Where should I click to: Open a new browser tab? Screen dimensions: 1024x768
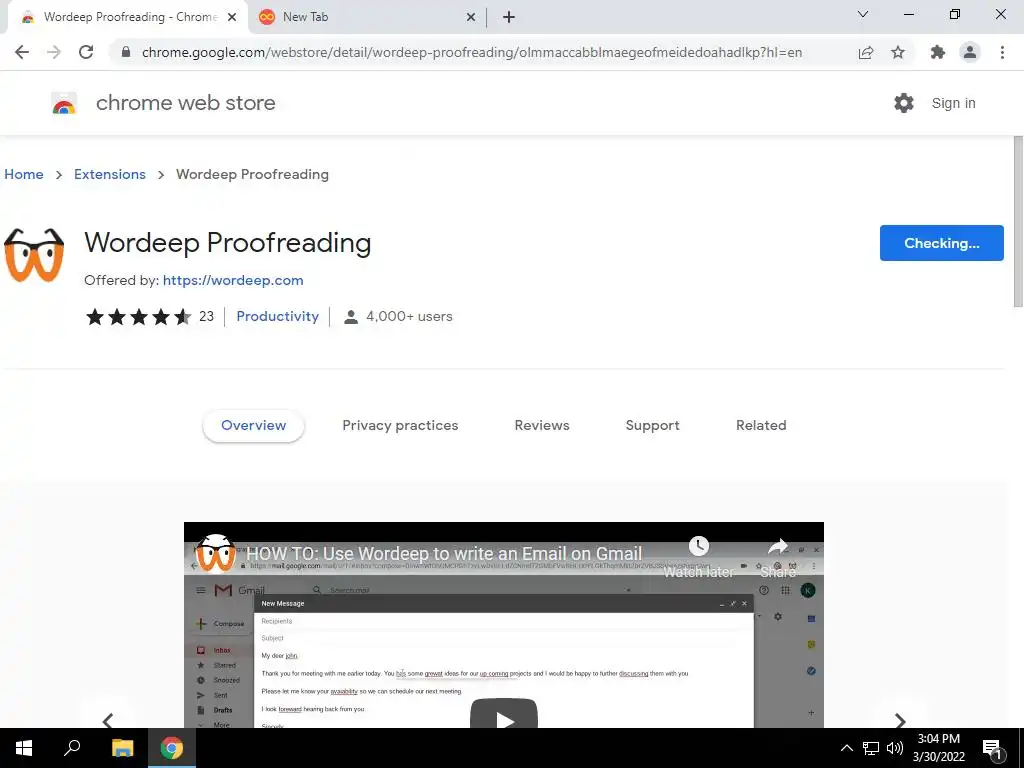pyautogui.click(x=509, y=18)
